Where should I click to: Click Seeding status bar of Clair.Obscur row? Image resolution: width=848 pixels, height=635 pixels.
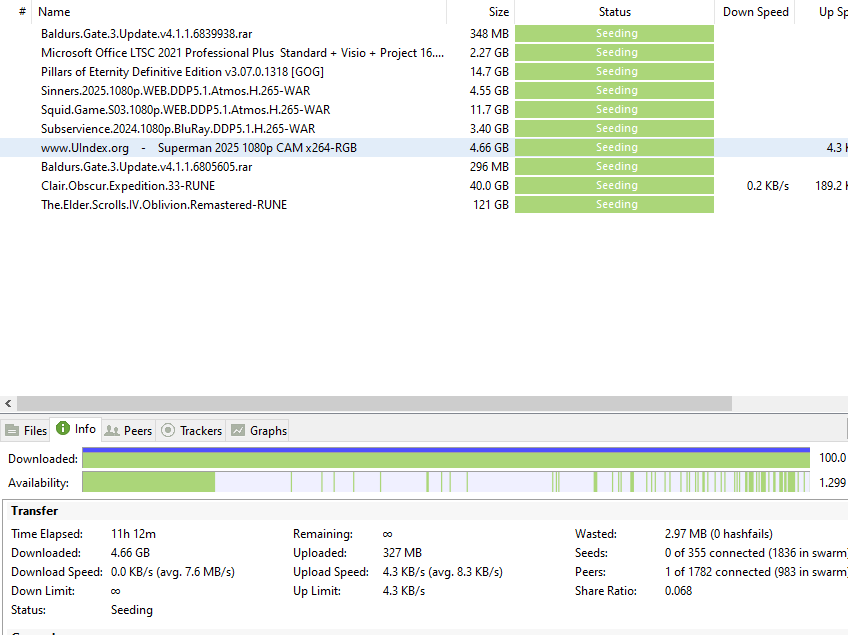pyautogui.click(x=614, y=186)
